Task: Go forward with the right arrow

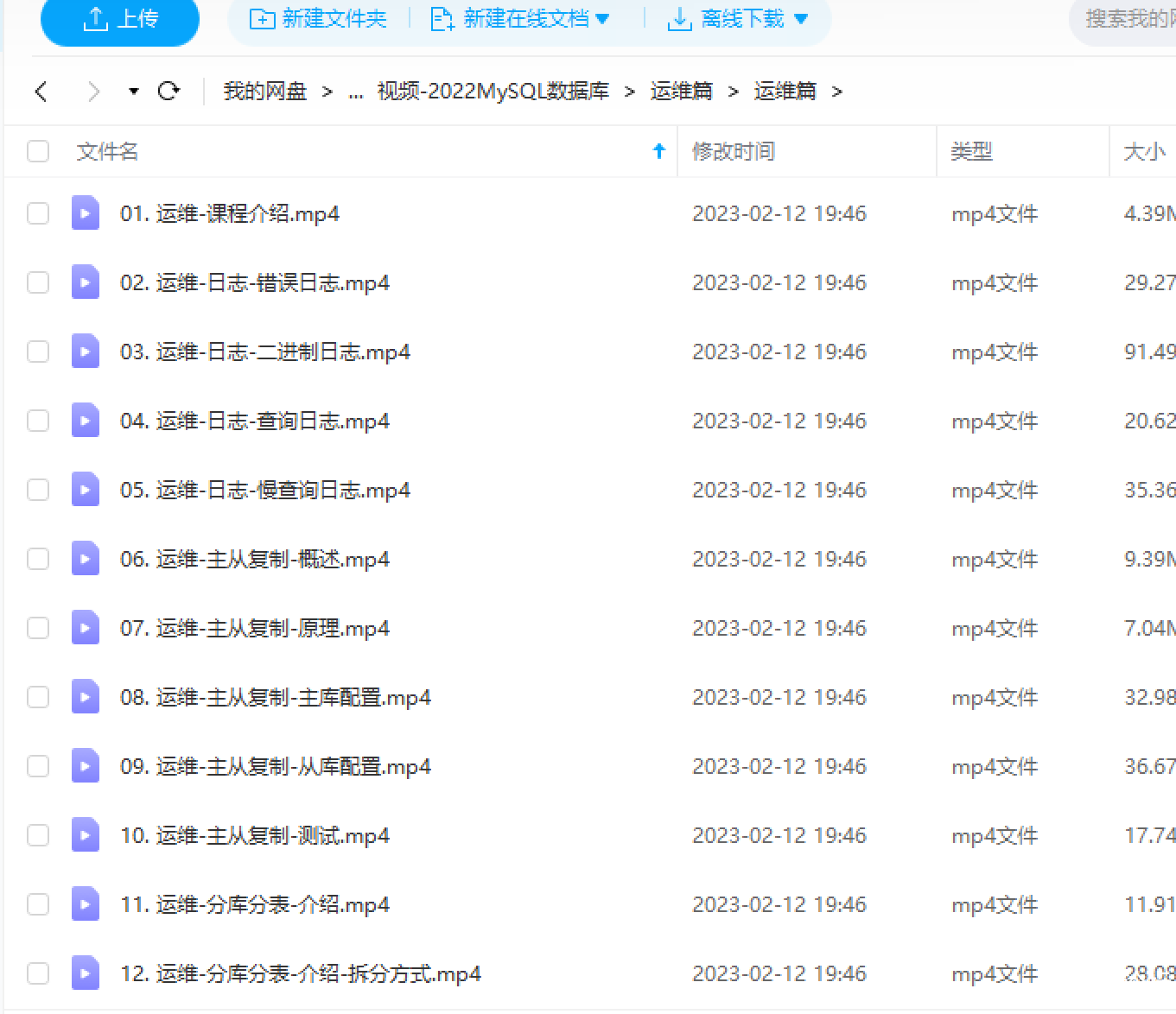Action: 93,91
